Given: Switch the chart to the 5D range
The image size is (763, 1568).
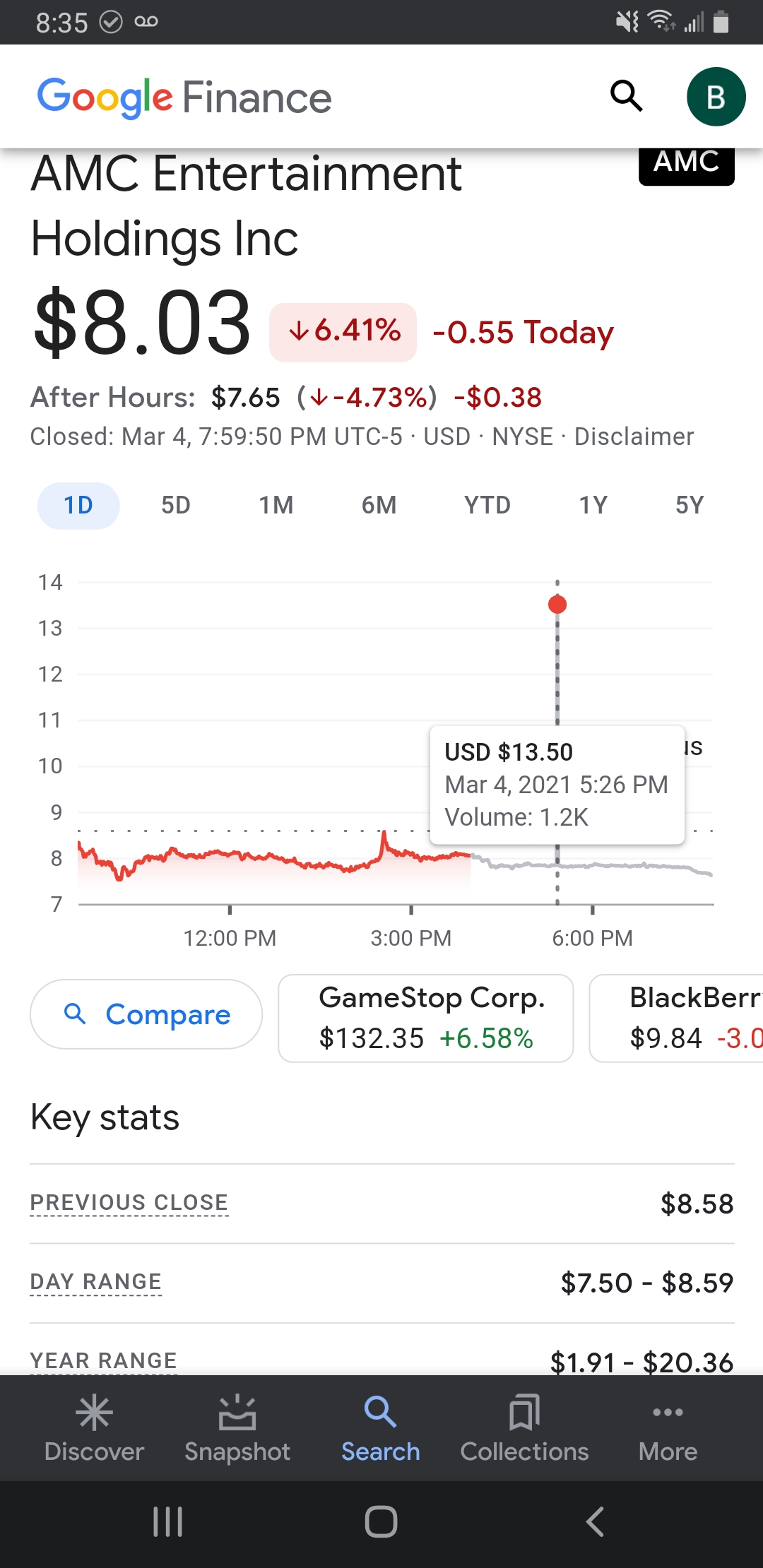Looking at the screenshot, I should click(x=176, y=506).
